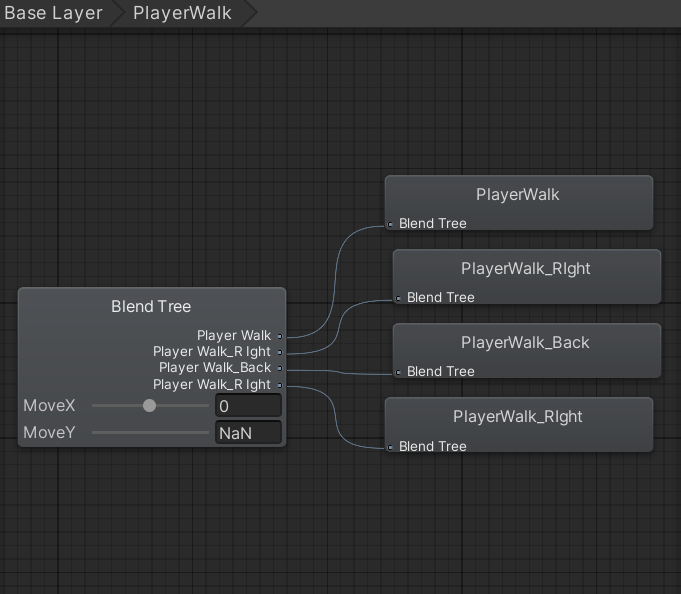
Task: Select the PlayerWalk_Back motion node
Action: pos(526,350)
